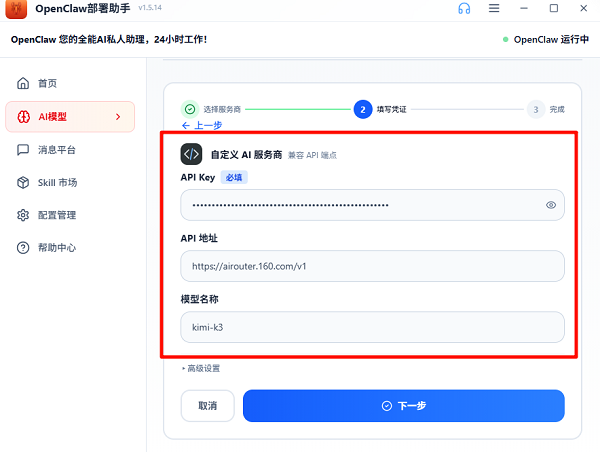Click the 必填 badge
The width and height of the screenshot is (600, 452).
tap(234, 178)
